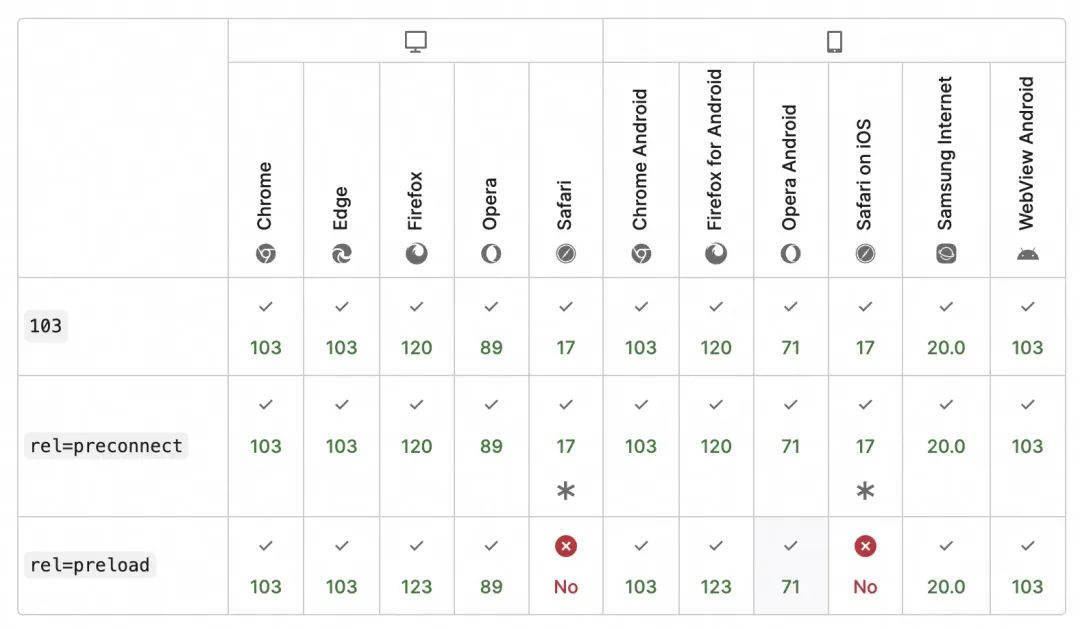Click the red X in desktop Safari rel=preload cell
The image size is (1080, 629).
point(566,546)
